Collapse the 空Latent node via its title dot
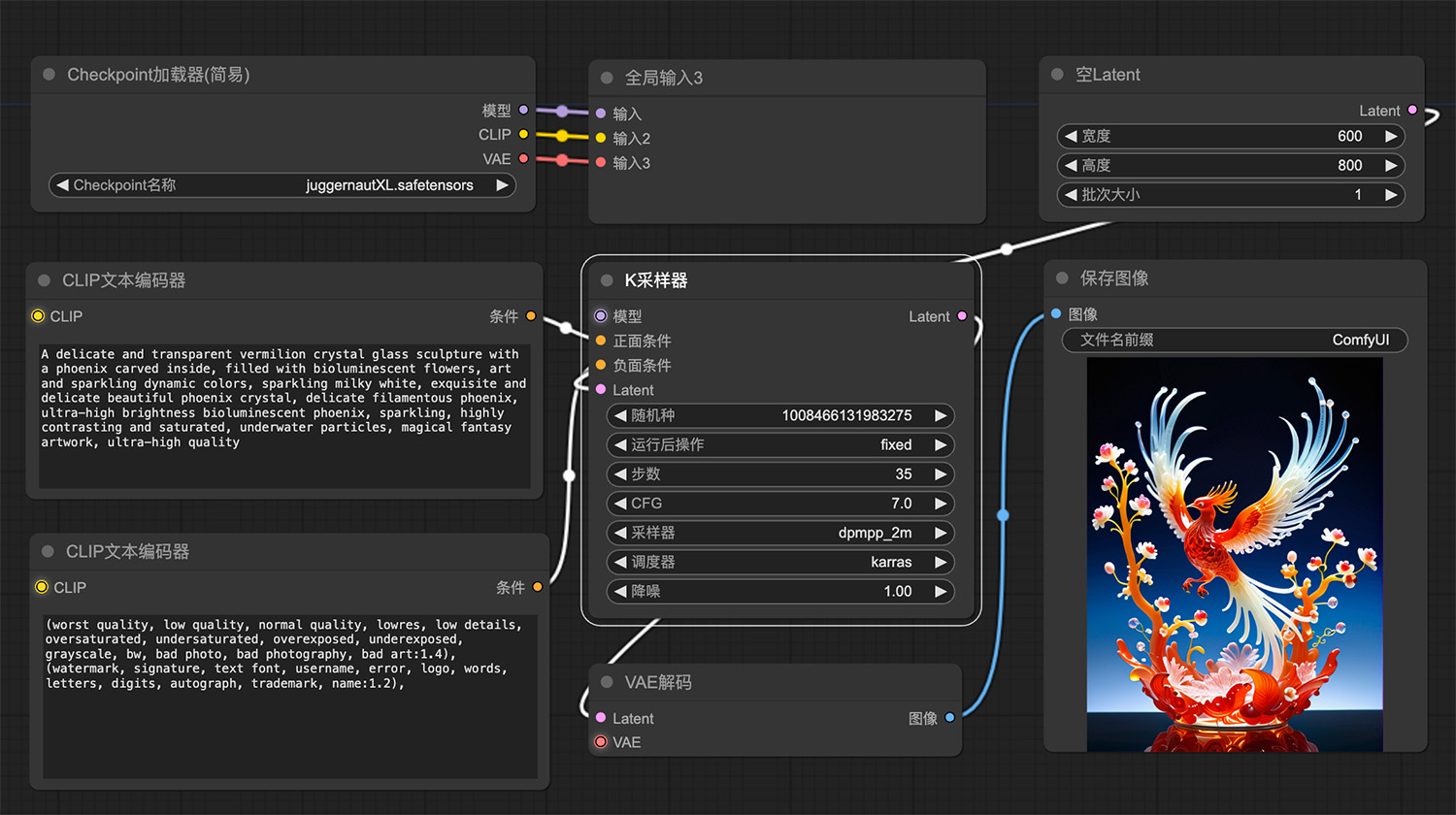 click(x=1057, y=75)
